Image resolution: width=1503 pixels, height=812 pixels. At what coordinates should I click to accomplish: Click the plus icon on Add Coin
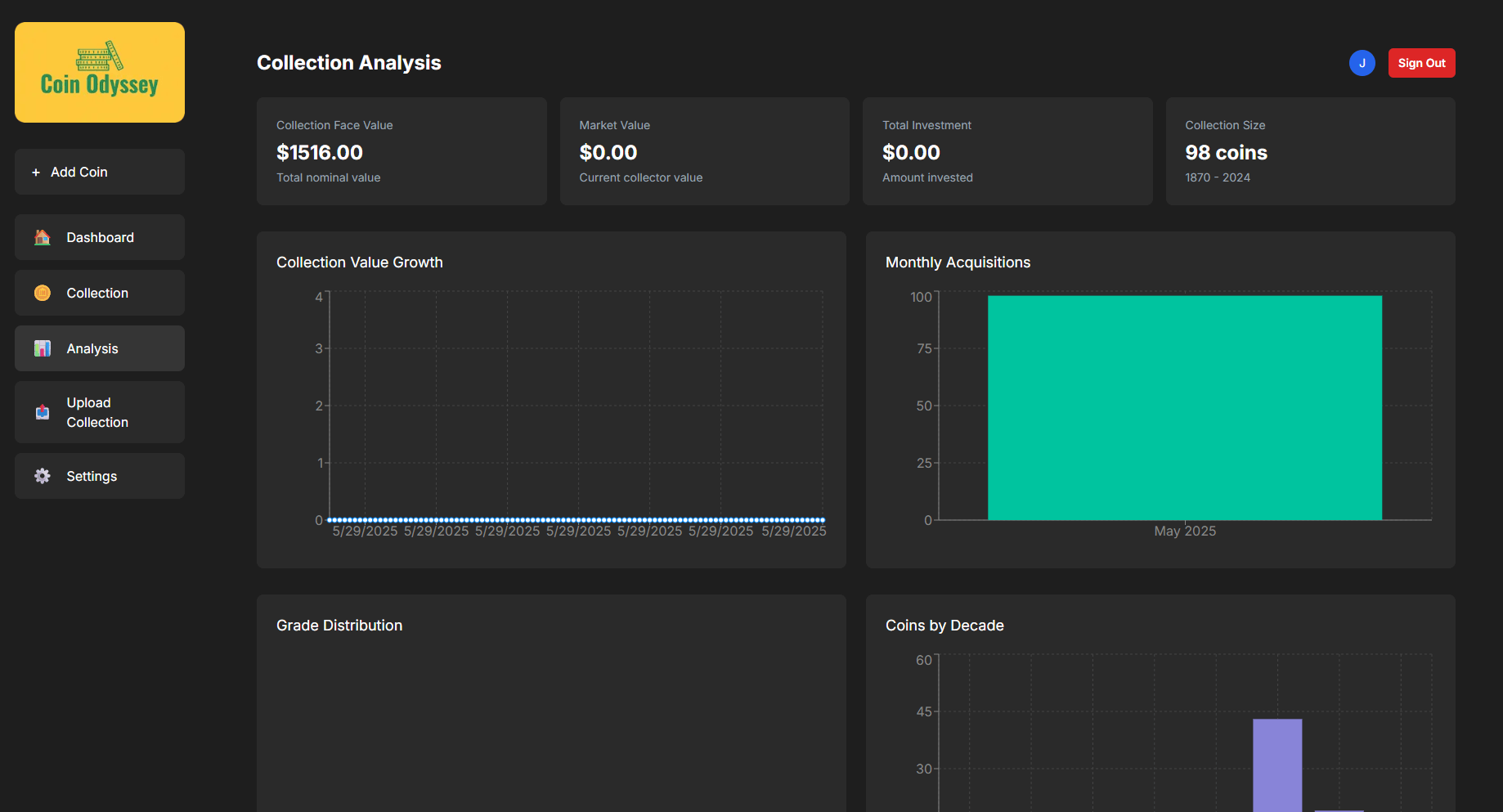coord(35,172)
